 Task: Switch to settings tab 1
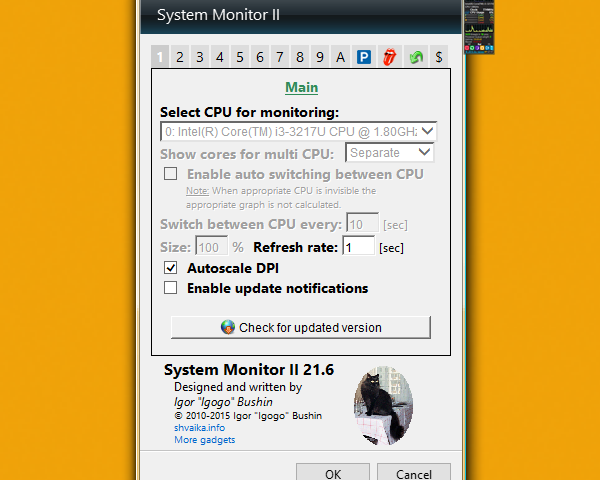click(160, 57)
